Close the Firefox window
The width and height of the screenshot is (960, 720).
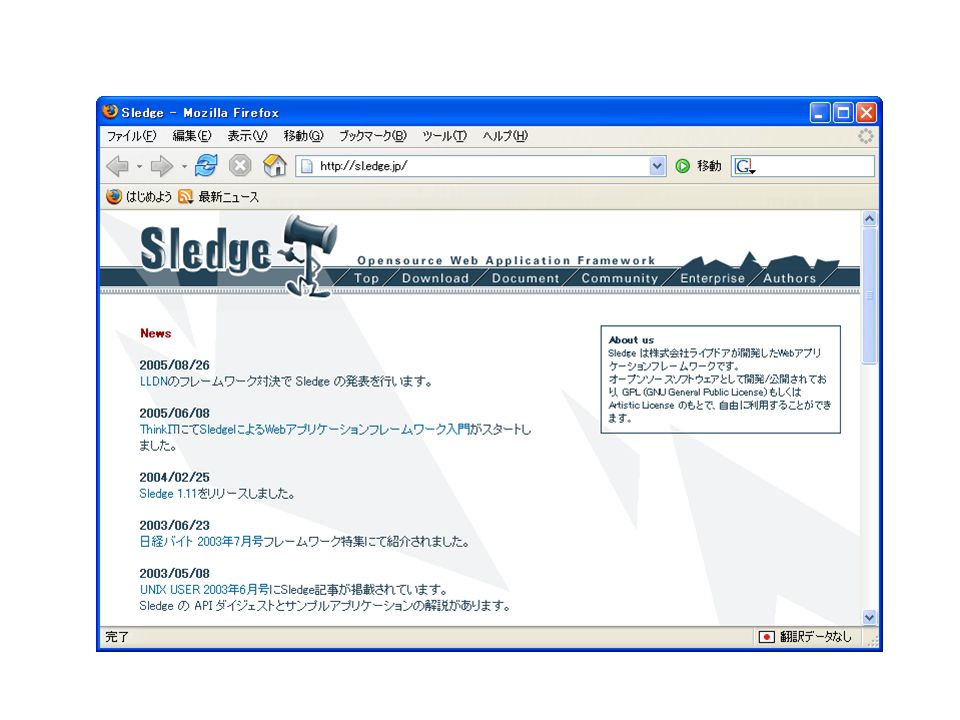point(866,112)
